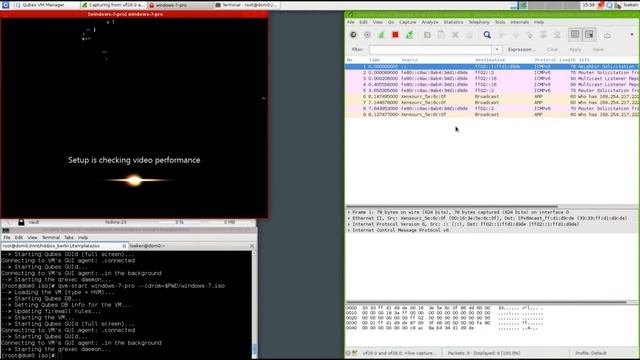Switch to Capturing from vif taskbar item

113,5
